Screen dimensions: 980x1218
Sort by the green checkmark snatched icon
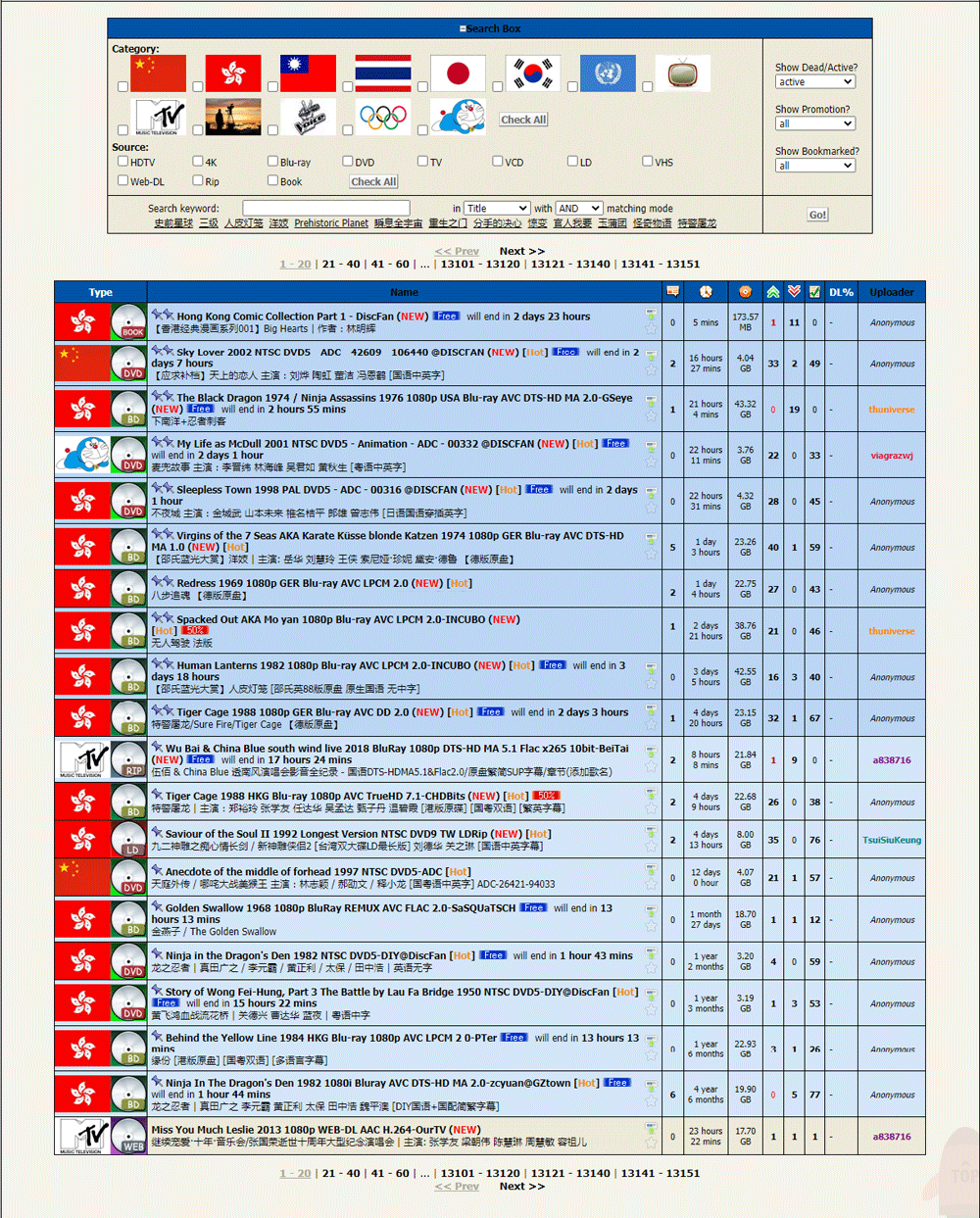click(x=814, y=292)
